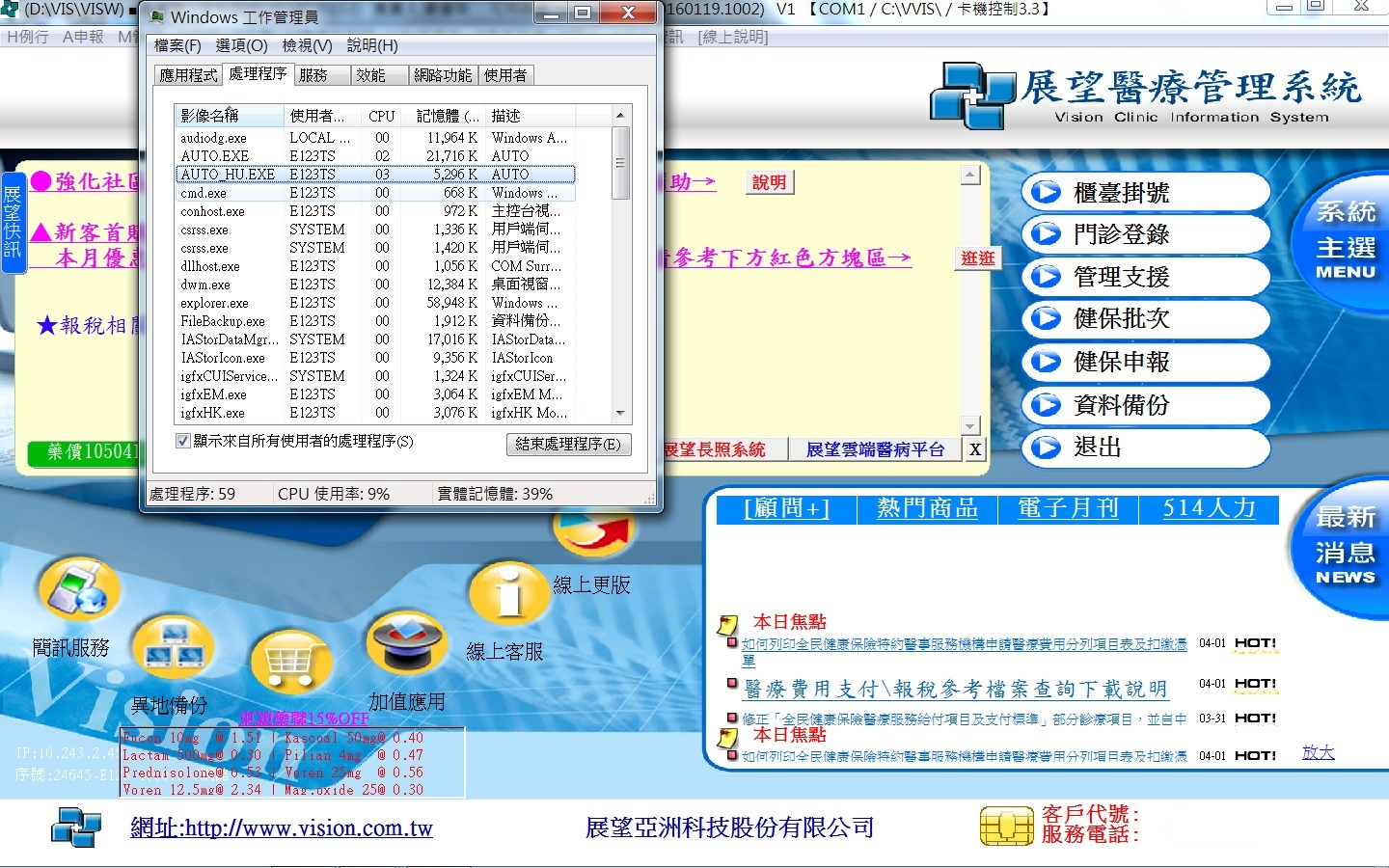Open the 檢視(V) menu in Task Manager
The width and height of the screenshot is (1389, 868).
point(307,45)
